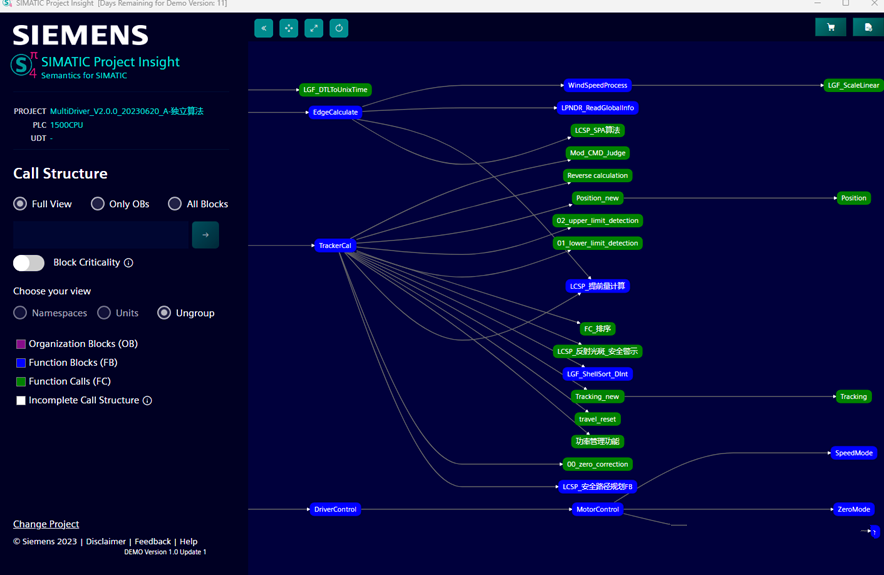Select the TrackerCal block node
Viewport: 884px width, 575px height.
click(335, 245)
